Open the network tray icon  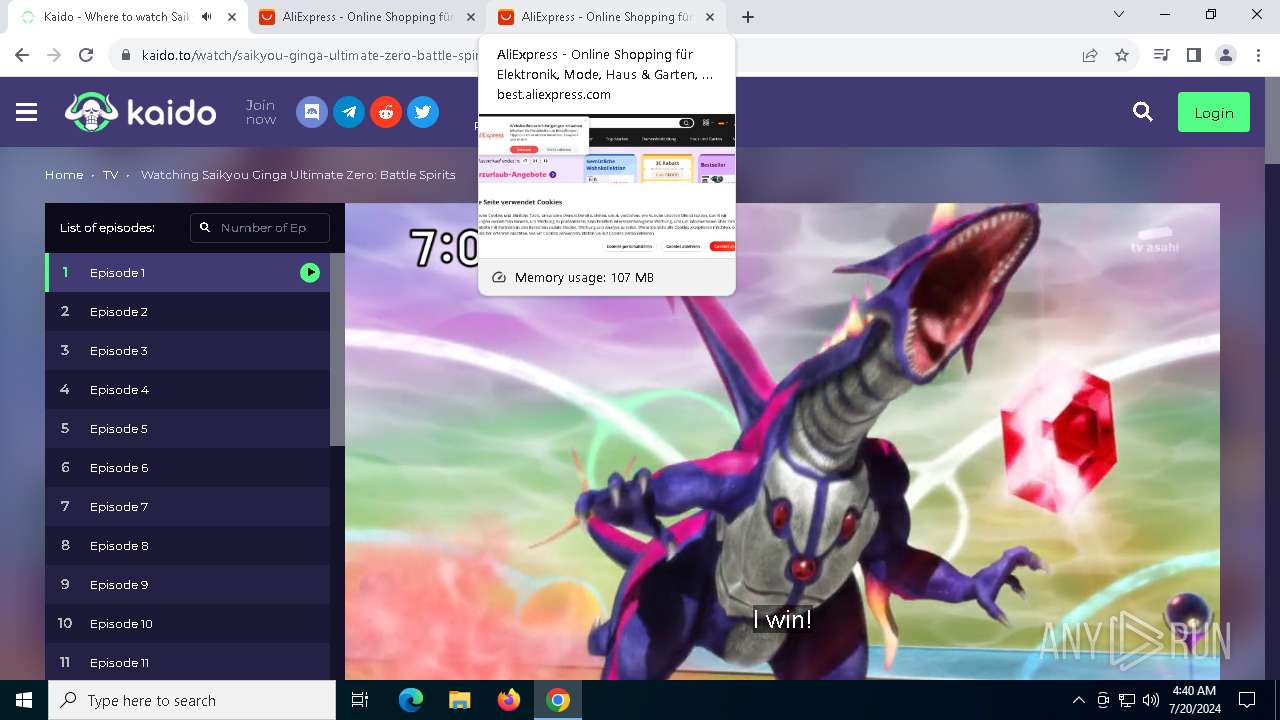[1127, 700]
